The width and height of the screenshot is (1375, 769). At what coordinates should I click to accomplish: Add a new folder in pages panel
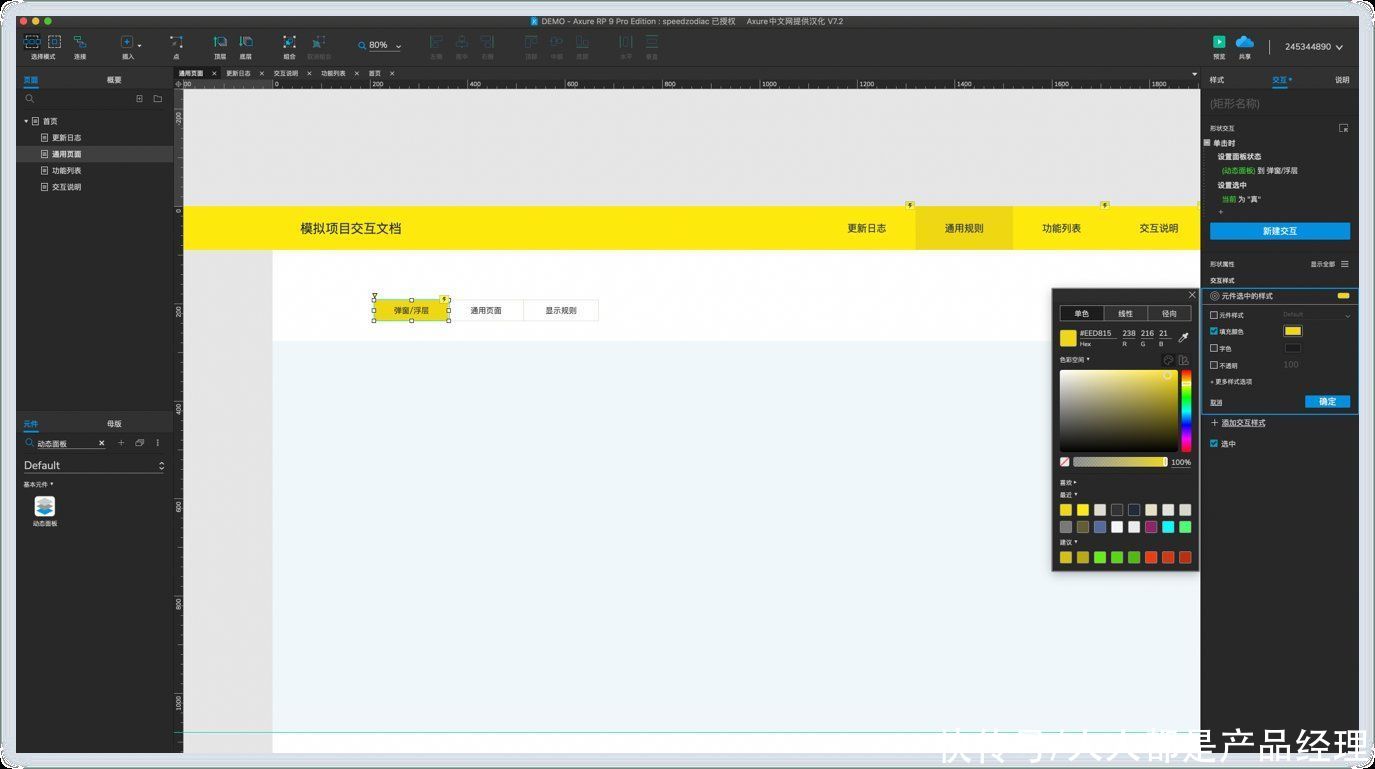157,99
